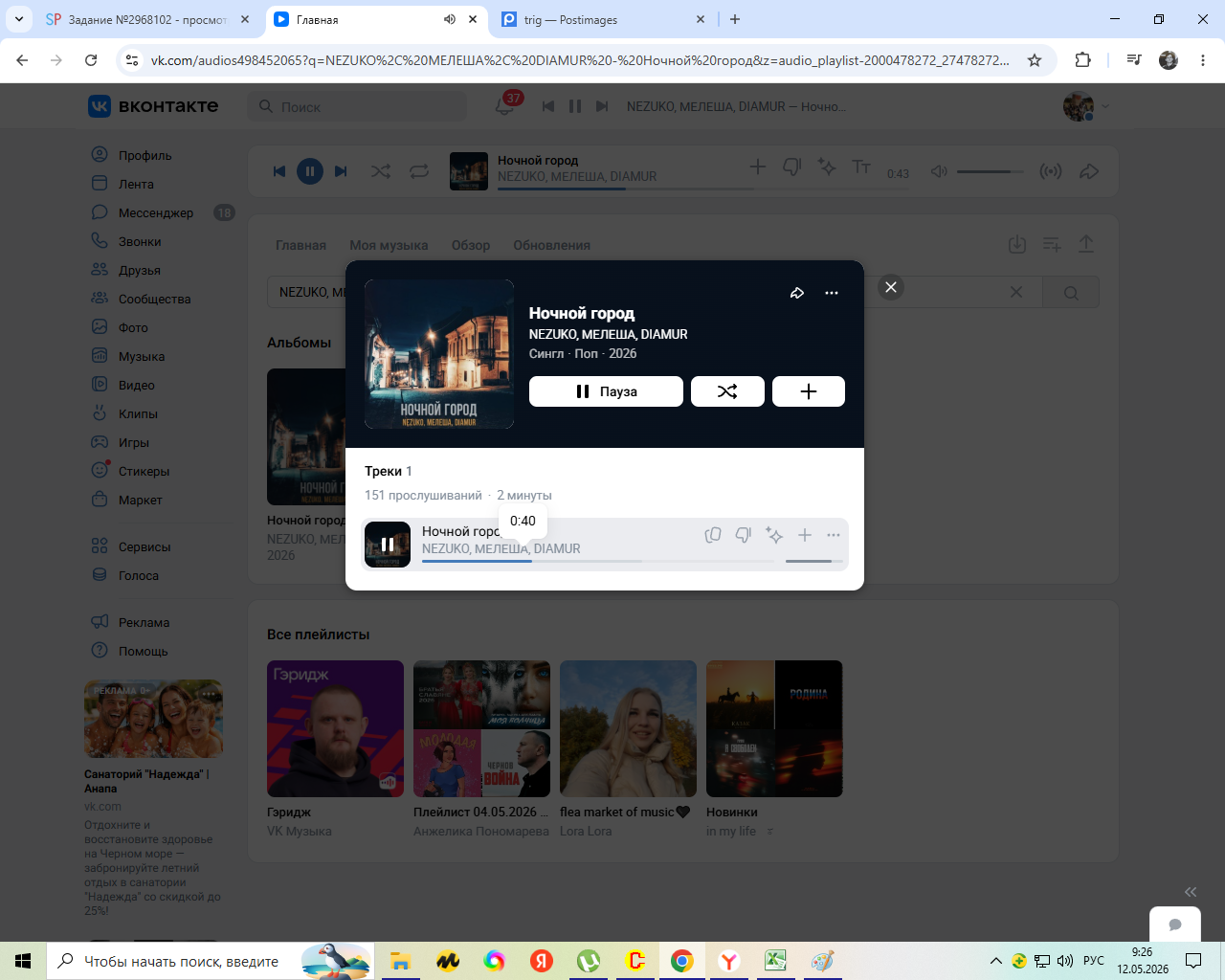This screenshot has height=980, width=1225.
Task: Open track row more options menu
Action: pos(834,535)
